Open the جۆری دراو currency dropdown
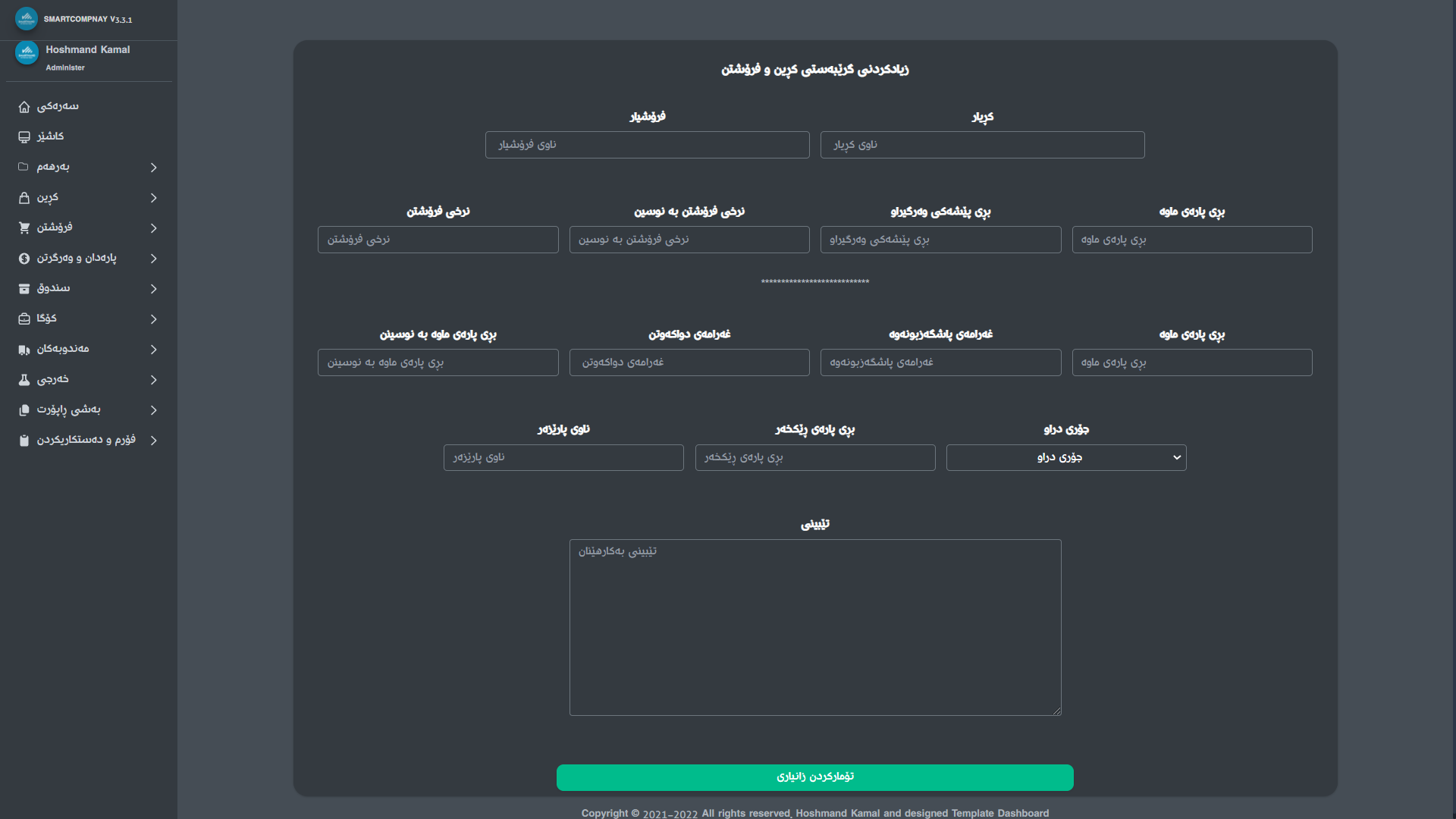Viewport: 1456px width, 819px height. [1065, 457]
